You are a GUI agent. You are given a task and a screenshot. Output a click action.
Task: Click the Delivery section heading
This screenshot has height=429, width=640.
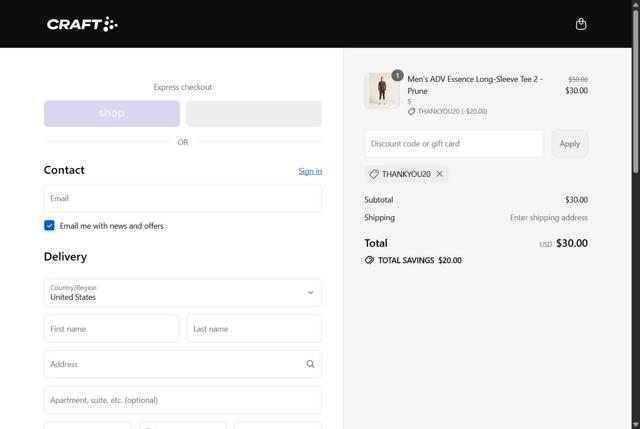tap(65, 257)
